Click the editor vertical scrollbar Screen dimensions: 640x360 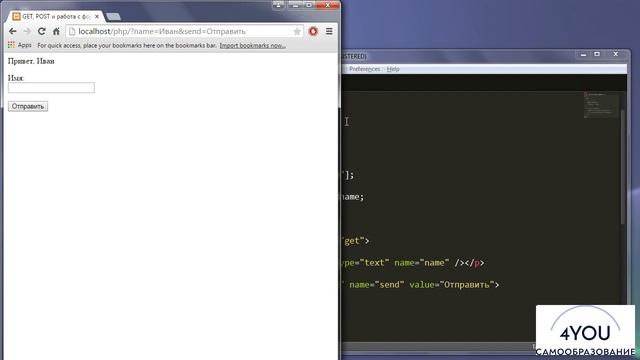(623, 167)
